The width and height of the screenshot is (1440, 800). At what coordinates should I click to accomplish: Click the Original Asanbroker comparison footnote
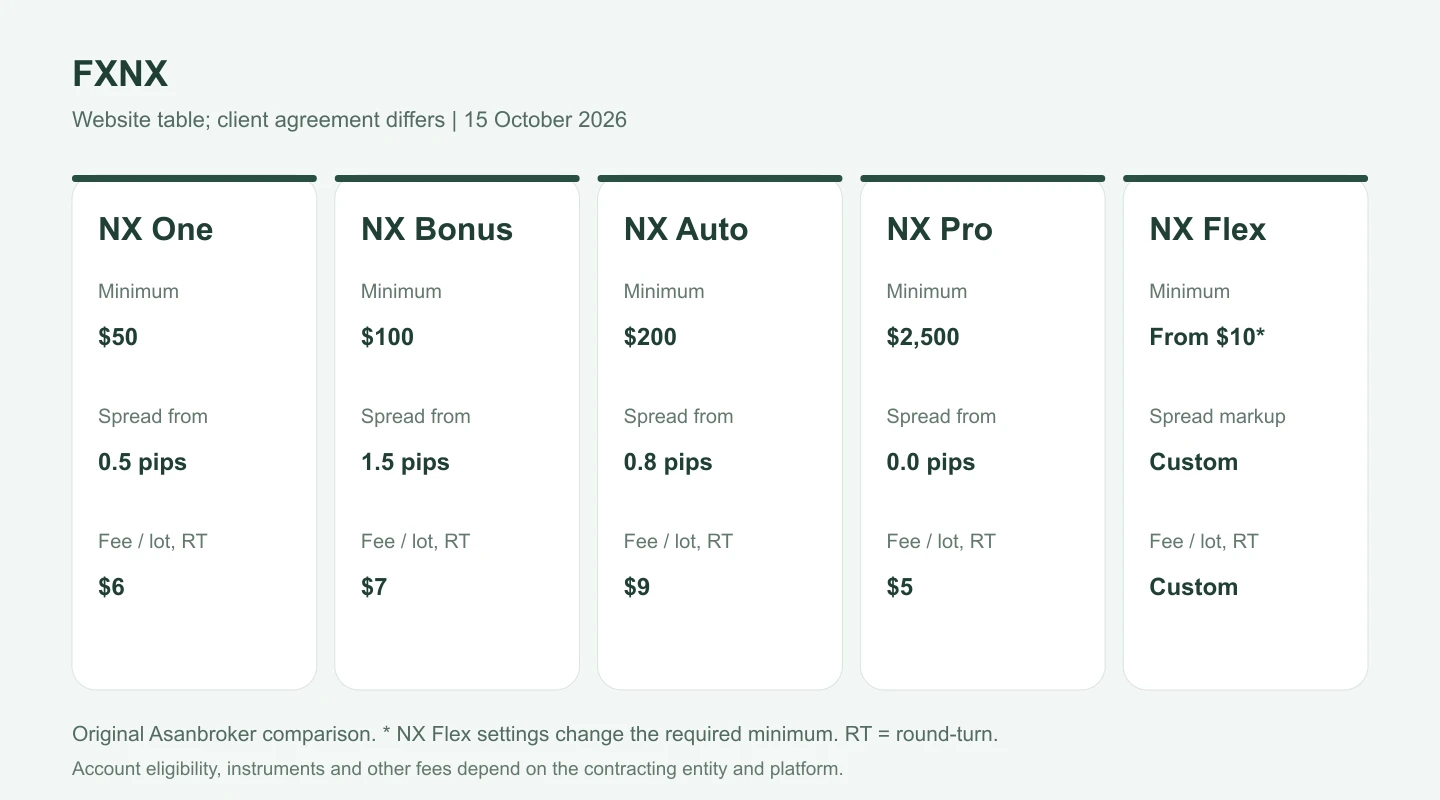pos(224,734)
